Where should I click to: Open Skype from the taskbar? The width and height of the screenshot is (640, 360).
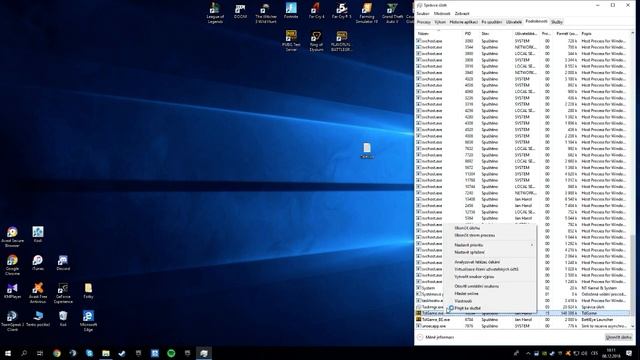[x=89, y=353]
